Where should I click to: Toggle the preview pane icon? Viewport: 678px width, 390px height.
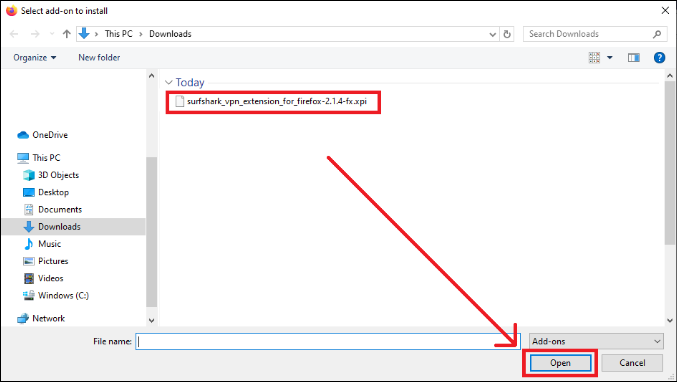point(633,58)
